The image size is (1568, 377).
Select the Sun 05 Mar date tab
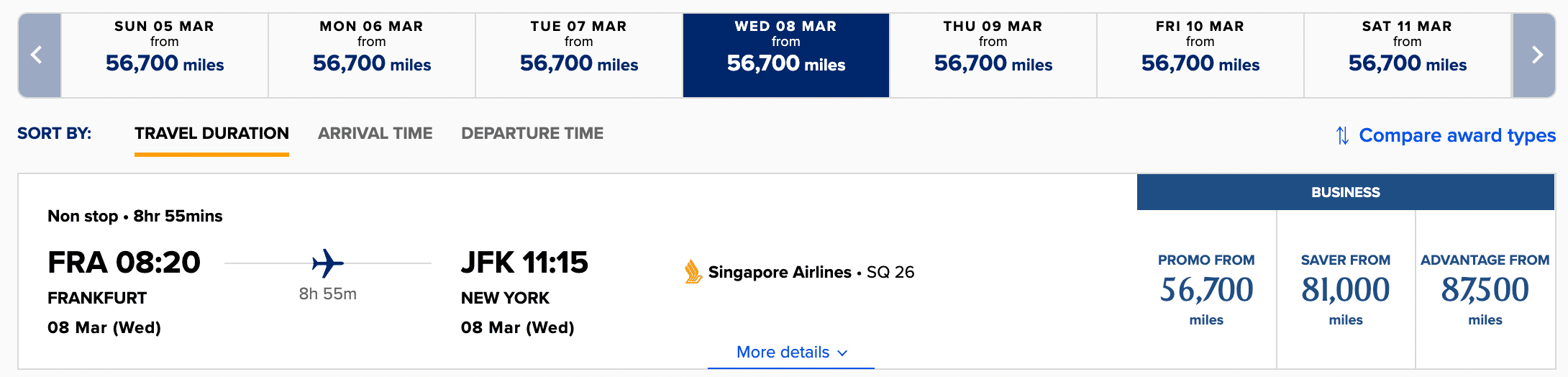click(x=165, y=55)
